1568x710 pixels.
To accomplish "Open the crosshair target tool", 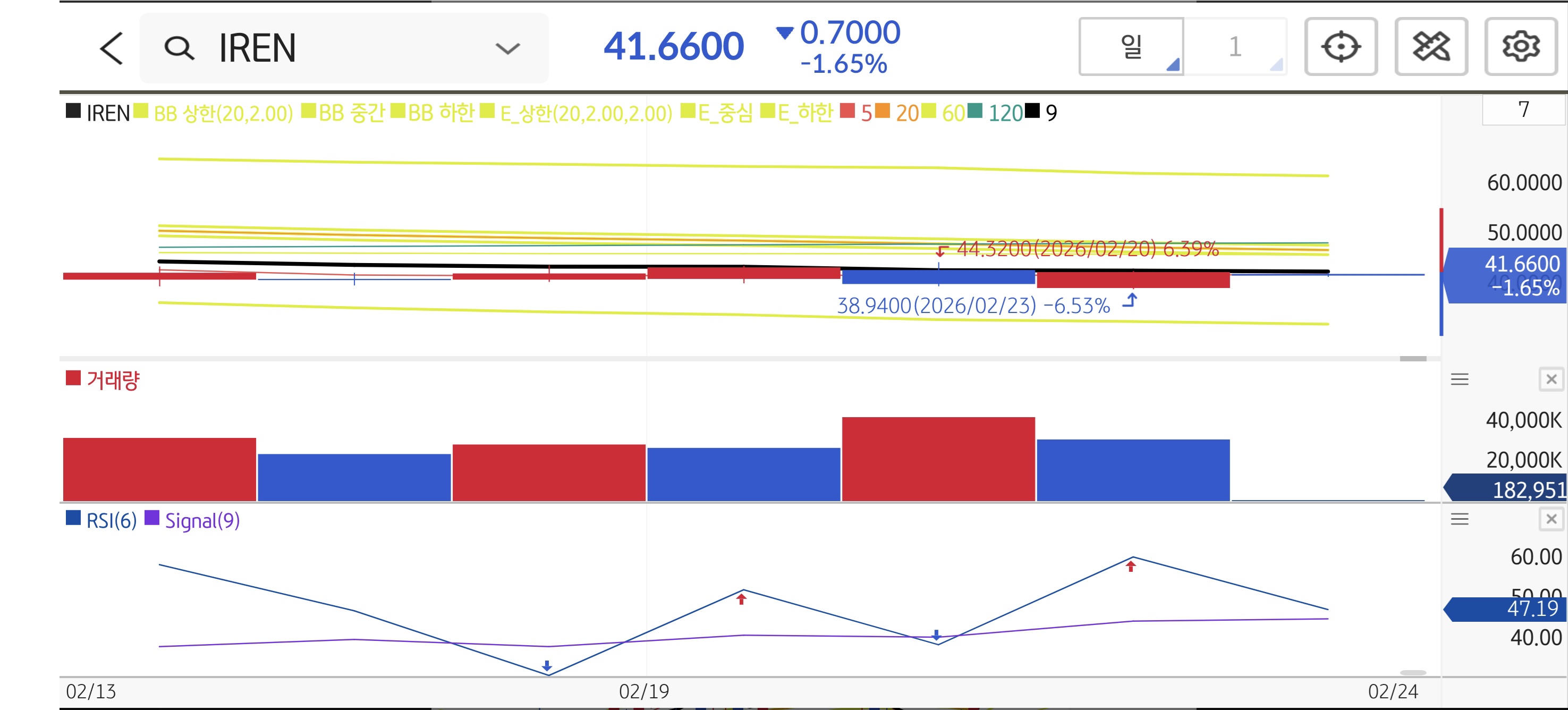I will 1341,47.
